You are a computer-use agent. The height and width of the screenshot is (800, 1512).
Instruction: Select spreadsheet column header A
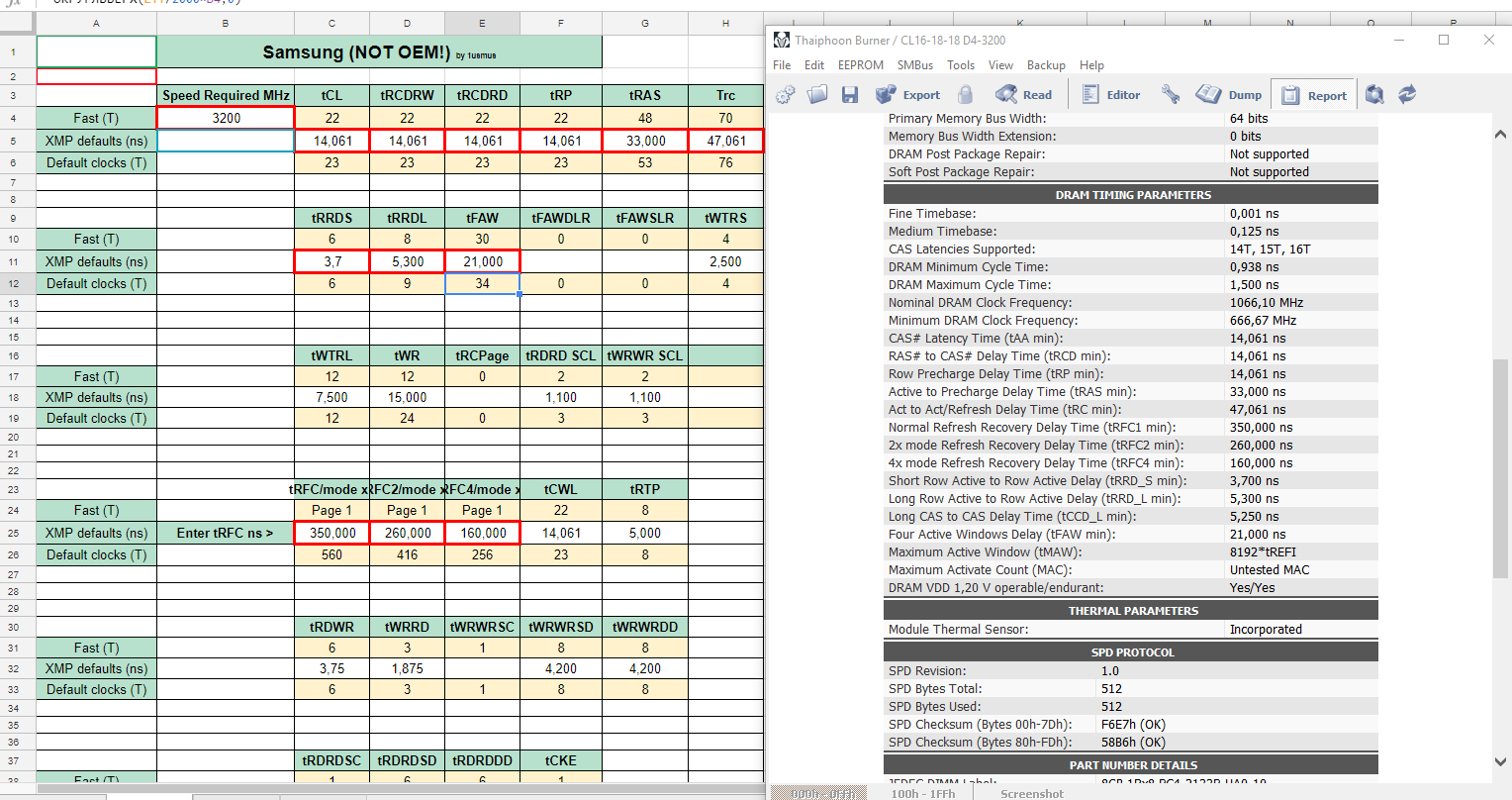[x=96, y=23]
